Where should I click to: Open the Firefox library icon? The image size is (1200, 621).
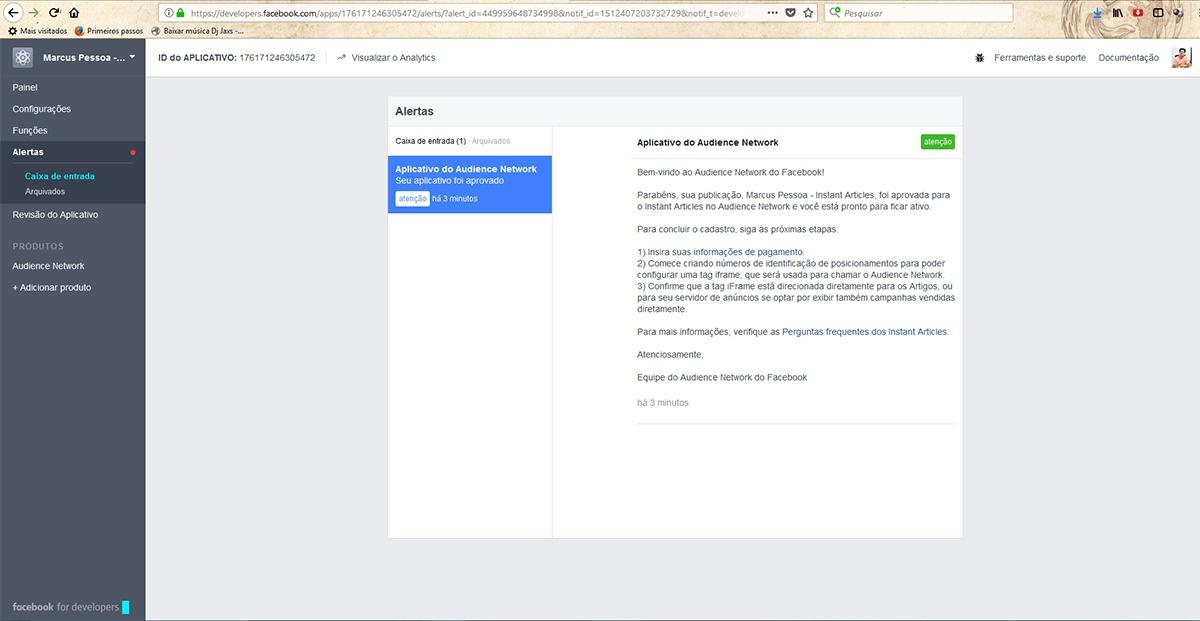[x=1117, y=13]
